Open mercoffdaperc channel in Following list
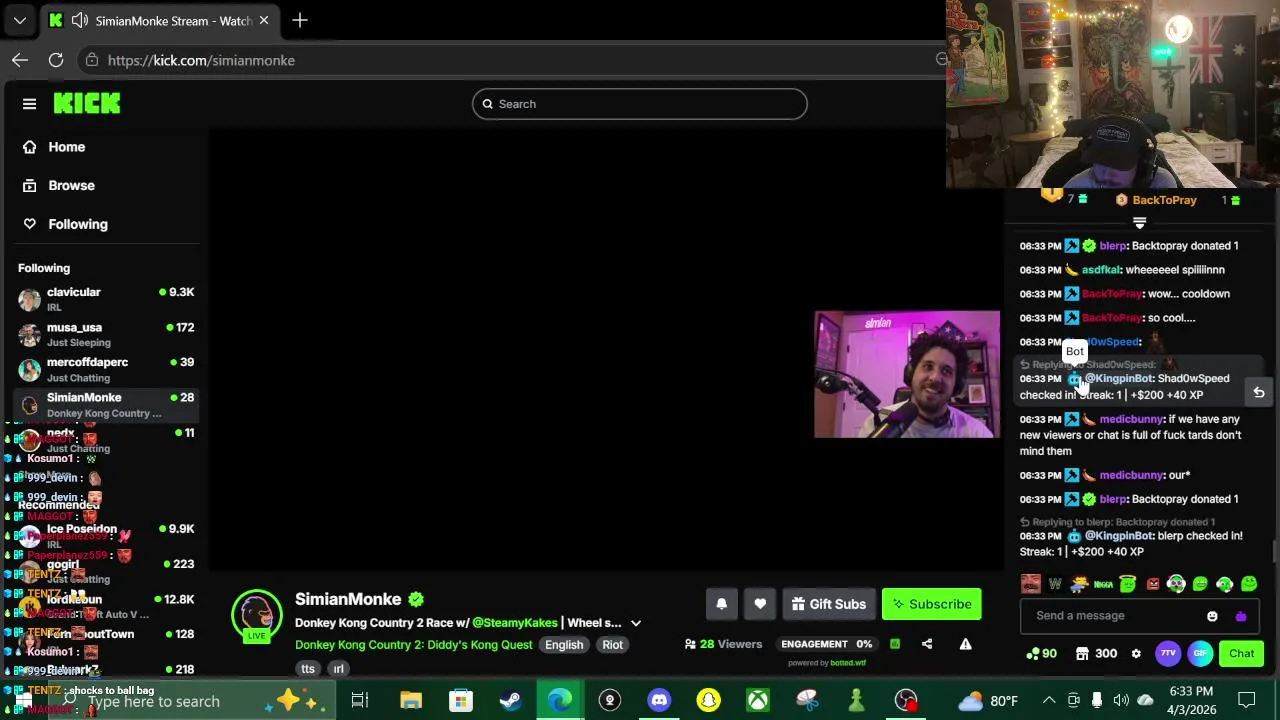 click(x=105, y=369)
